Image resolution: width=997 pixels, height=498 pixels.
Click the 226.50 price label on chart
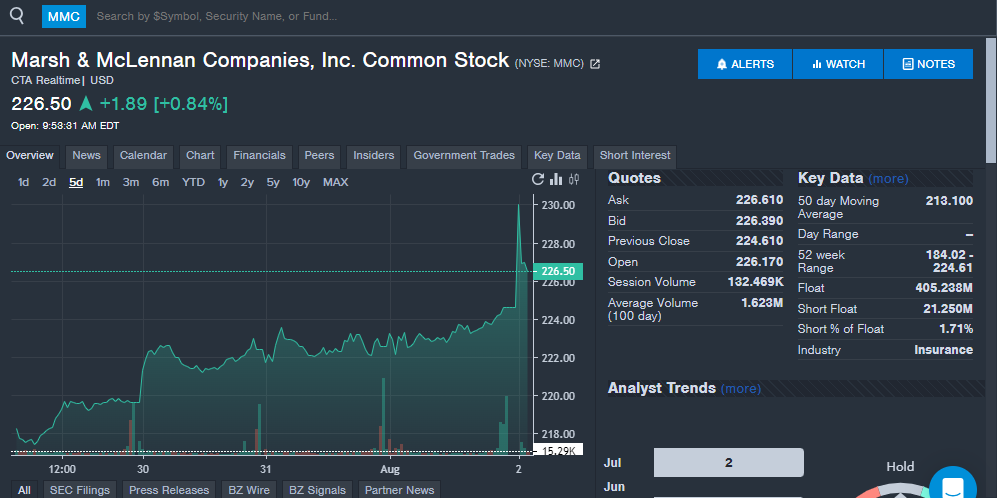(558, 272)
